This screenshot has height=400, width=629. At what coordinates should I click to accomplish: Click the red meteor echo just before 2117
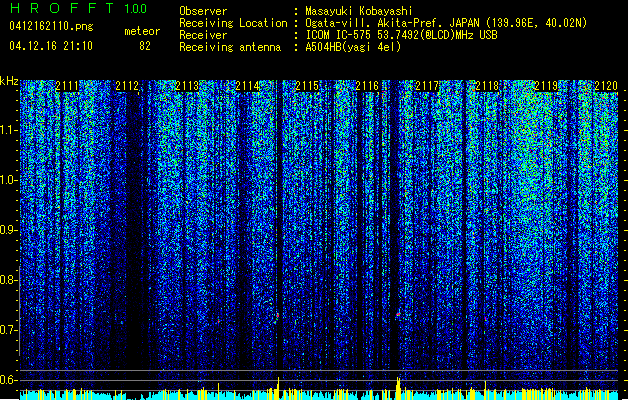tap(398, 315)
